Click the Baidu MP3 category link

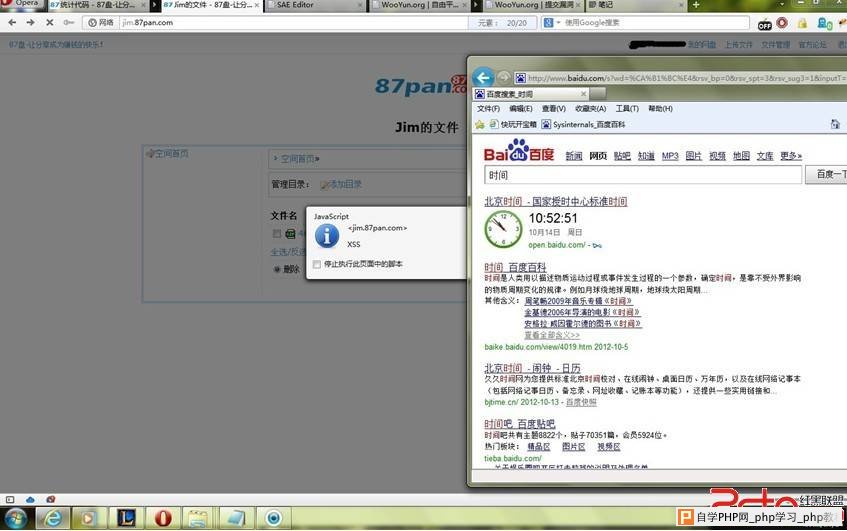670,156
